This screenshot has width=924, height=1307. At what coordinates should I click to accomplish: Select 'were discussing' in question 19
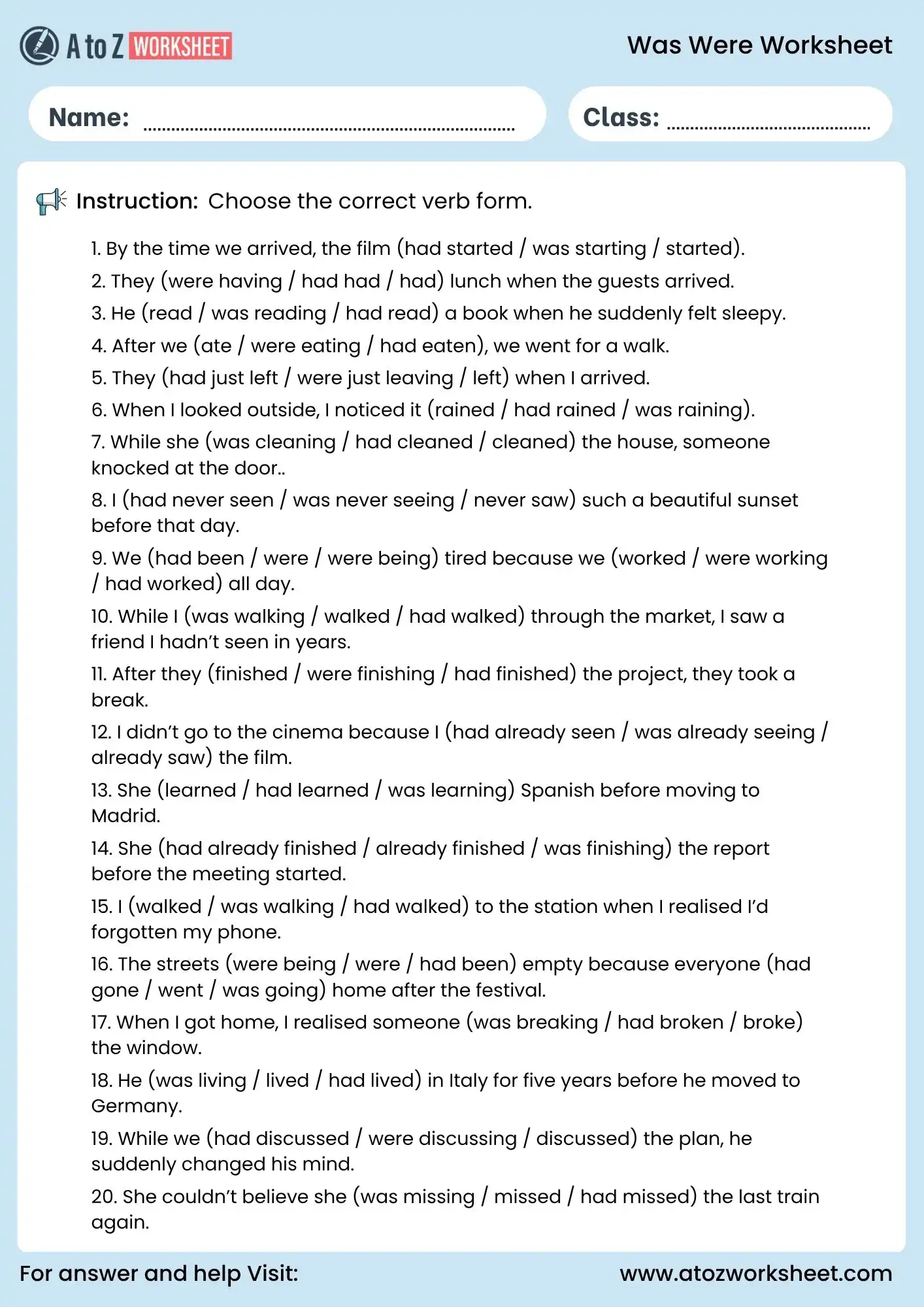coord(442,1138)
